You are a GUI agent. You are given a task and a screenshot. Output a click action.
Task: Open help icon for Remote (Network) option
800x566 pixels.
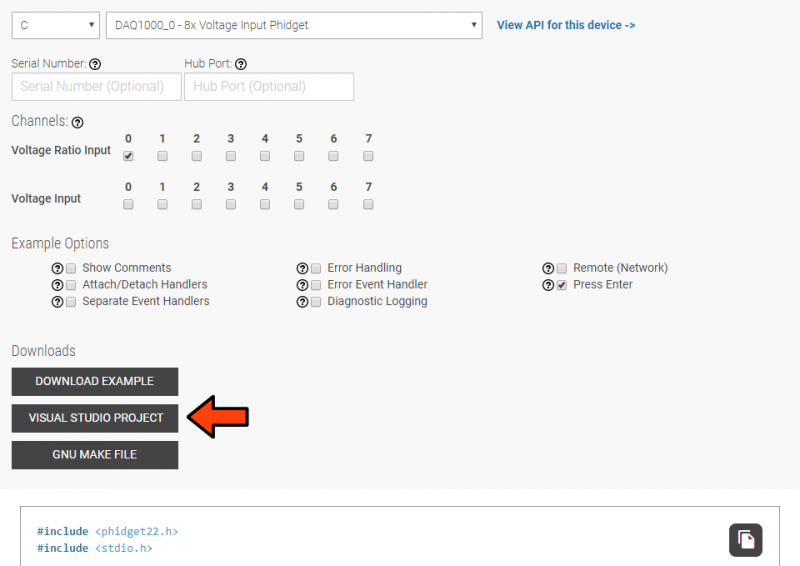pos(548,268)
